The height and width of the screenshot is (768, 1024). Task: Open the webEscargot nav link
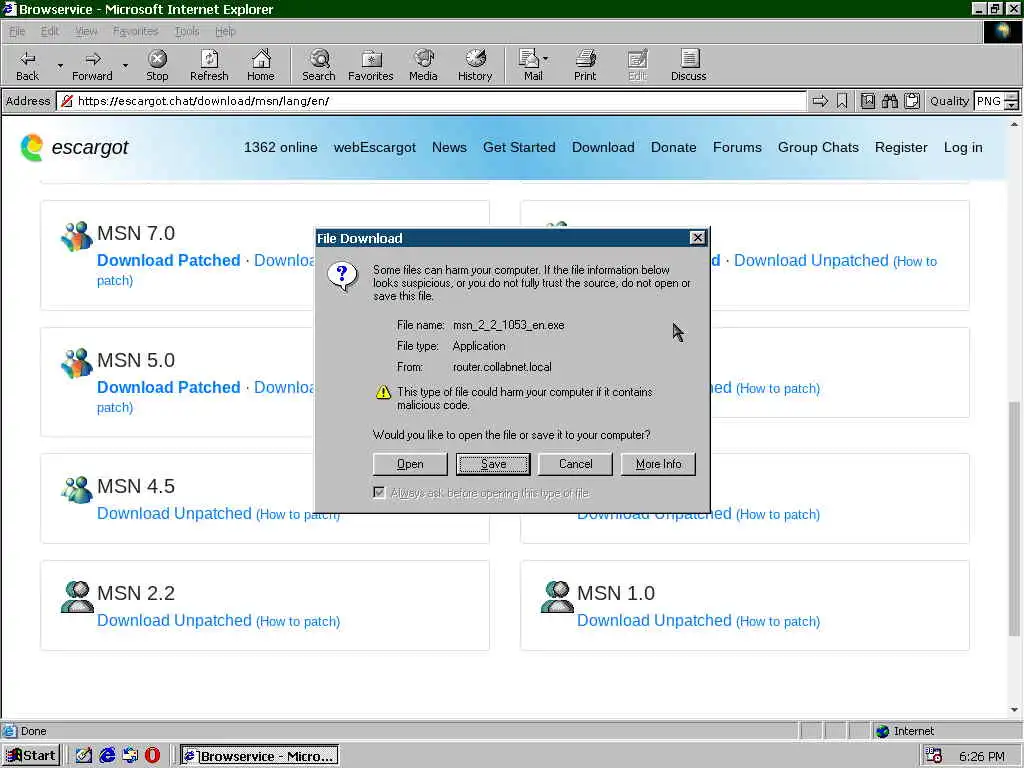(374, 148)
